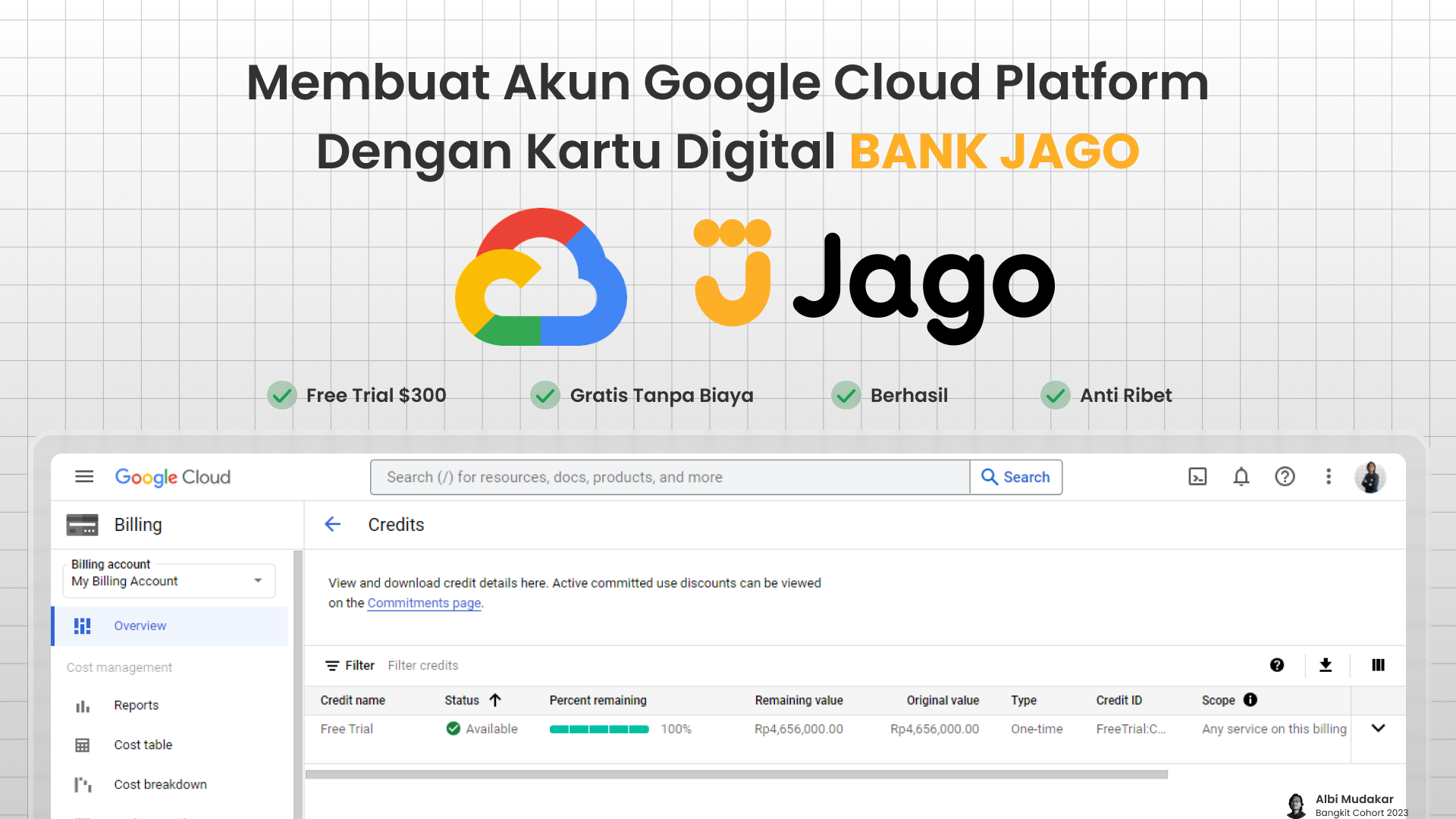1456x819 pixels.
Task: Open credits table help icon
Action: [1277, 665]
